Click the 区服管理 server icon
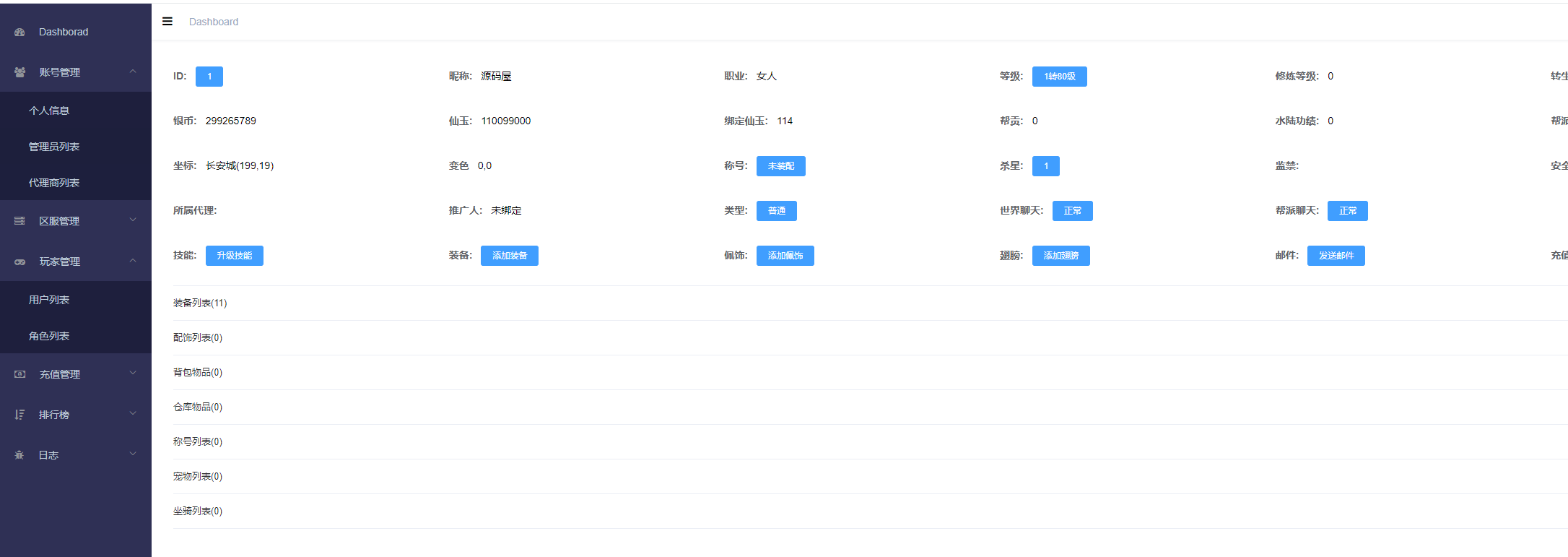The width and height of the screenshot is (1568, 557). tap(19, 221)
